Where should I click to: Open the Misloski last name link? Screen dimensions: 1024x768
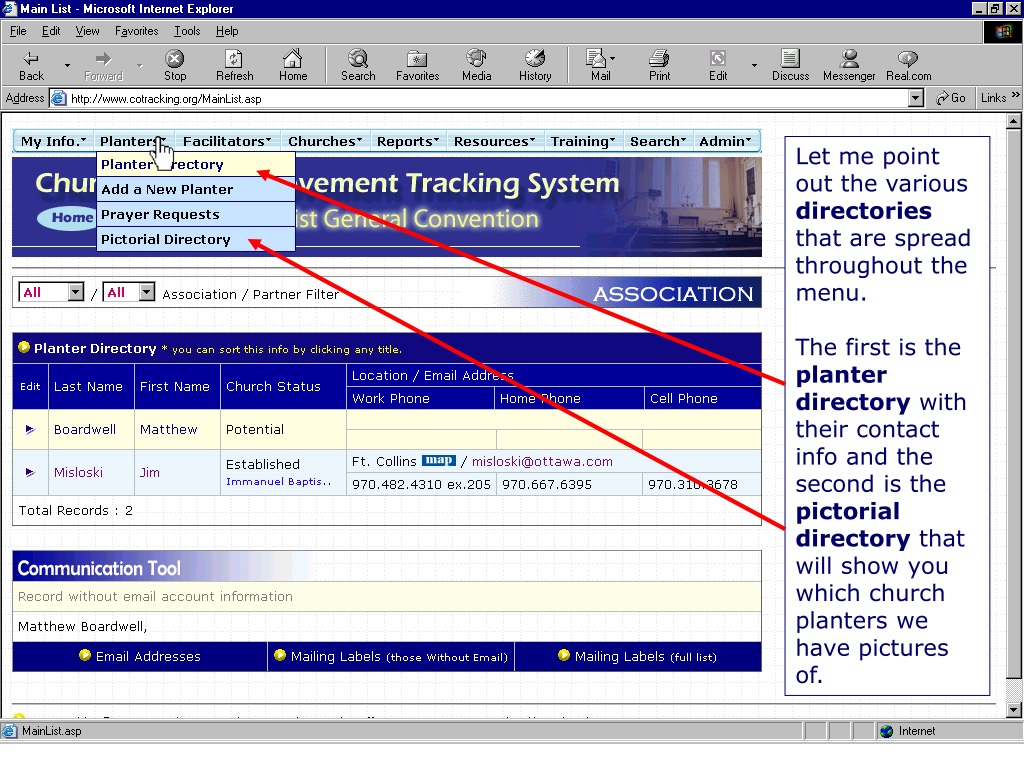[x=78, y=472]
